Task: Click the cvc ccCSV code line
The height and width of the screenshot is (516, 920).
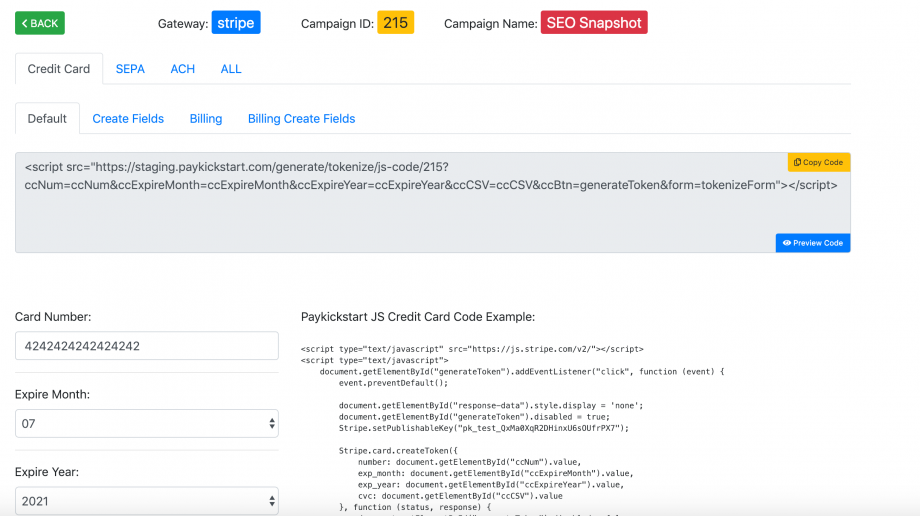Action: click(x=460, y=496)
